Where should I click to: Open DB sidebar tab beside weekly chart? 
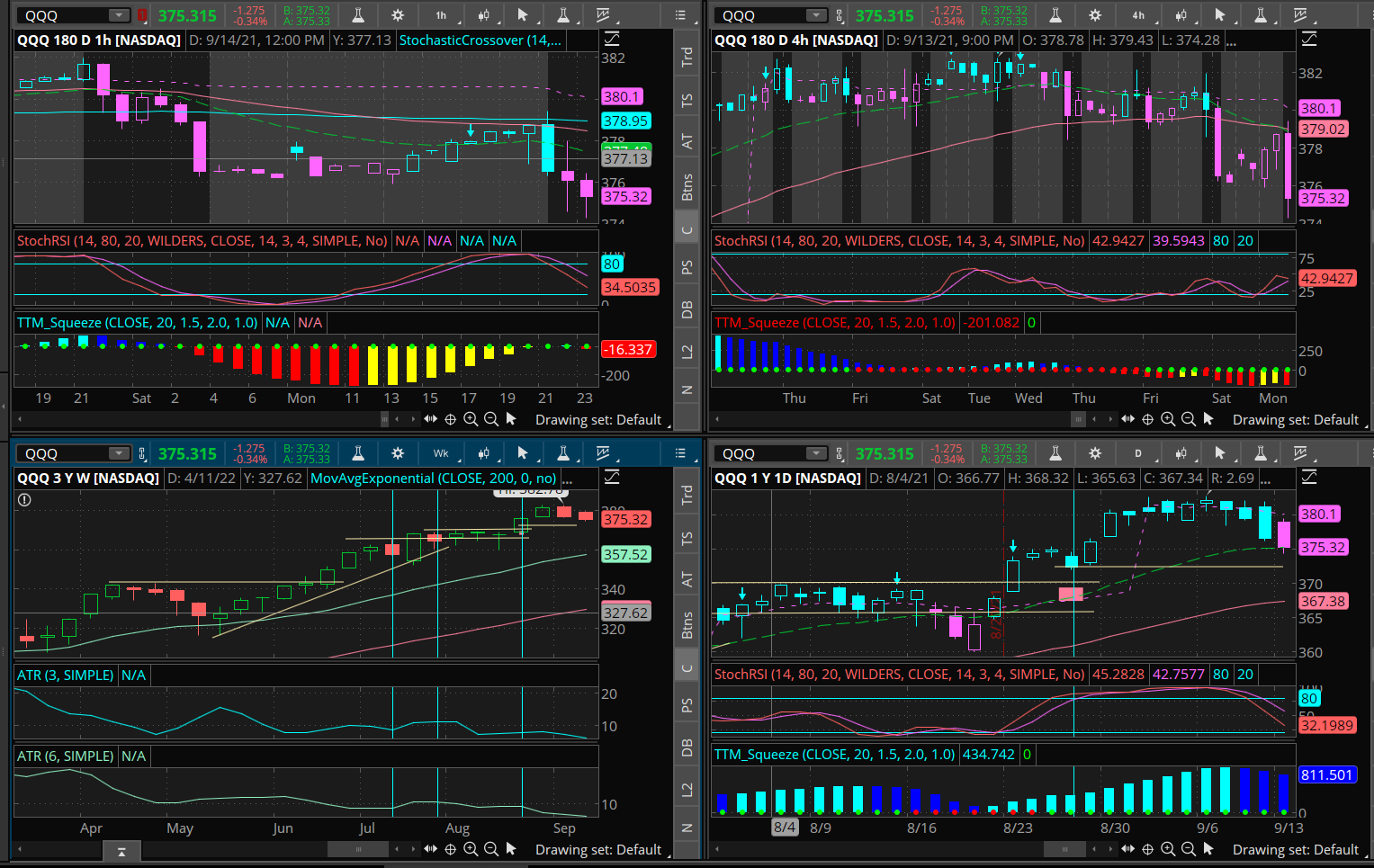pos(687,747)
